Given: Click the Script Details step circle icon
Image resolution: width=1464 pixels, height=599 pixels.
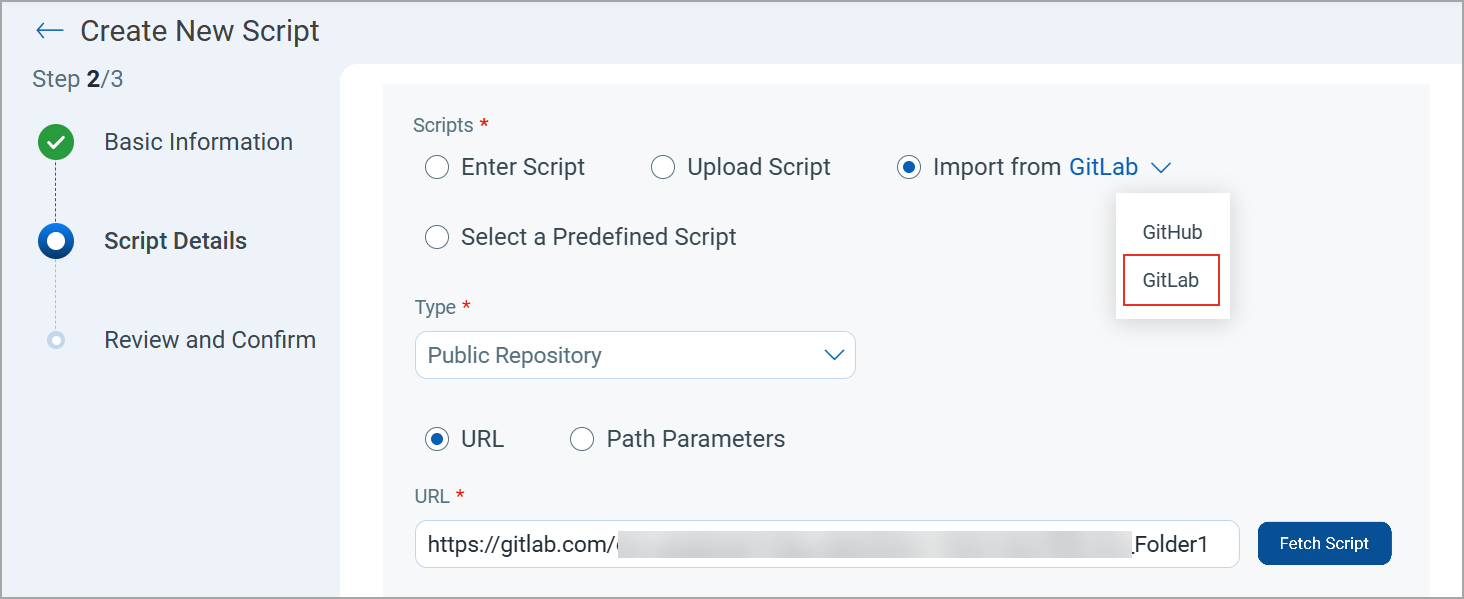Looking at the screenshot, I should 56,241.
